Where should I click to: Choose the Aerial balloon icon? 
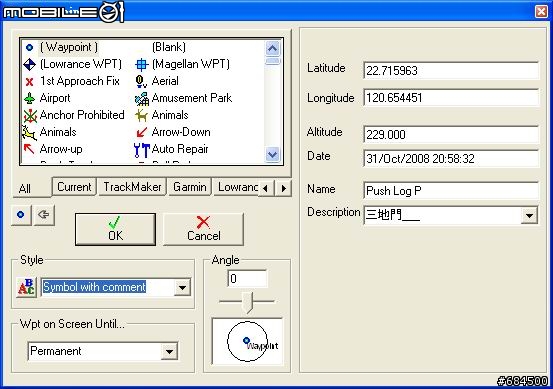pyautogui.click(x=141, y=81)
